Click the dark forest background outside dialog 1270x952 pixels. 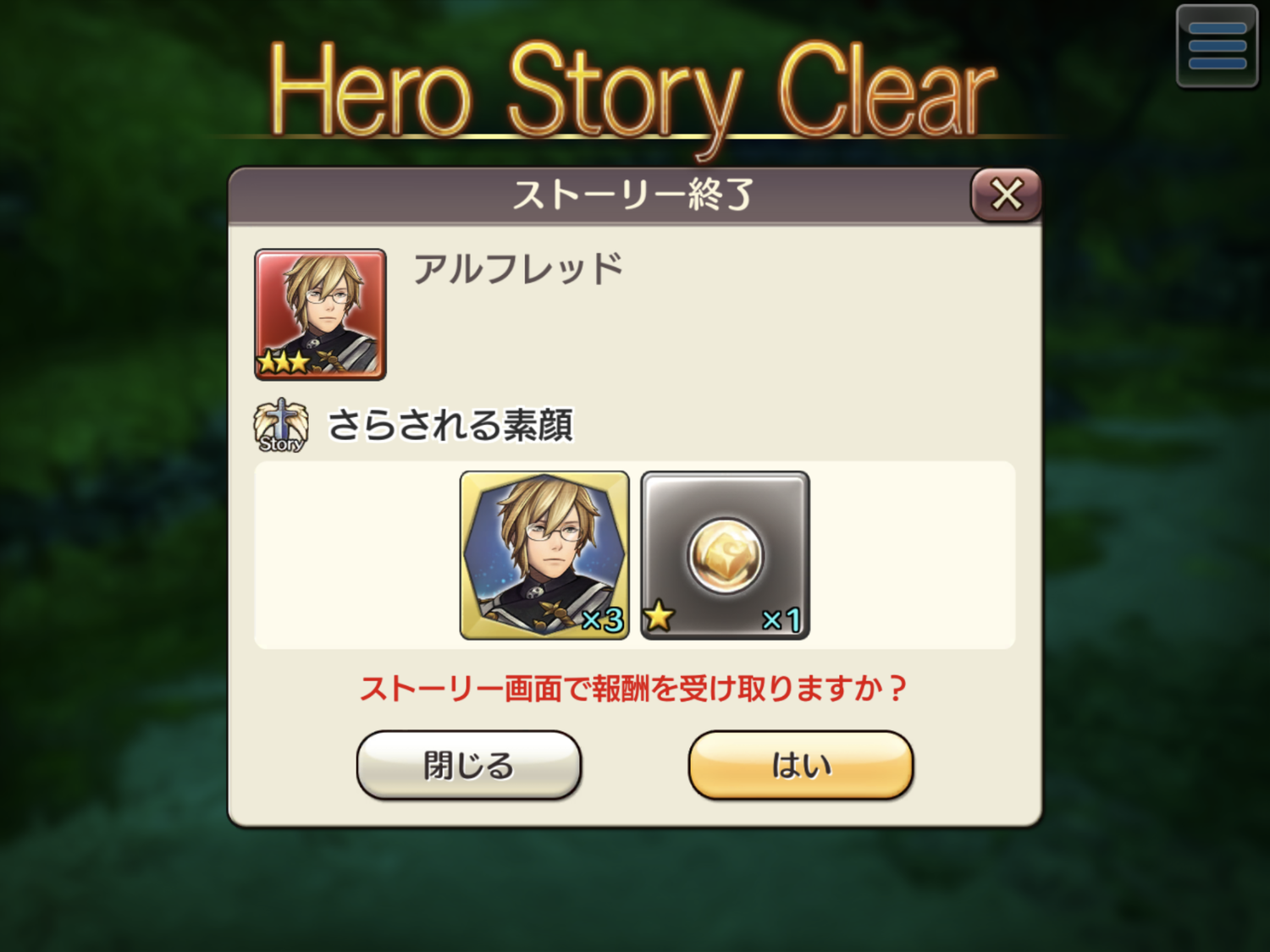(110, 508)
